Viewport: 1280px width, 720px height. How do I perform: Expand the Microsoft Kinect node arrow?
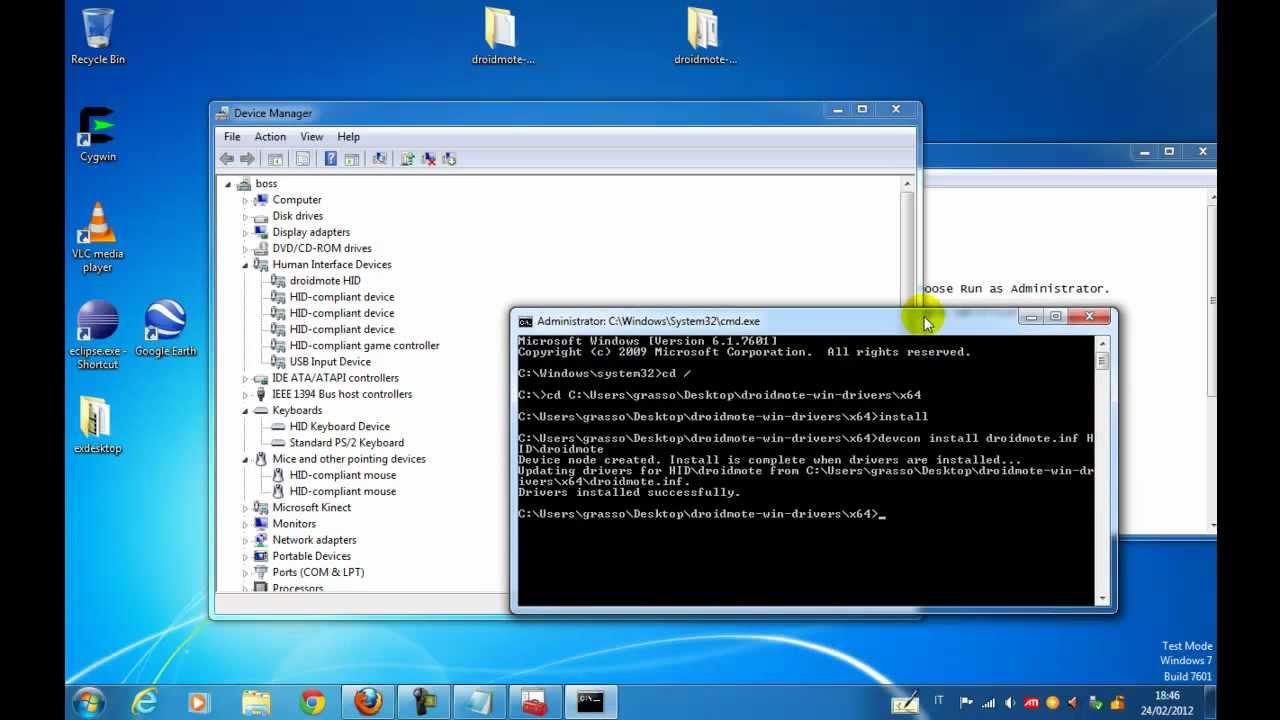coord(245,508)
